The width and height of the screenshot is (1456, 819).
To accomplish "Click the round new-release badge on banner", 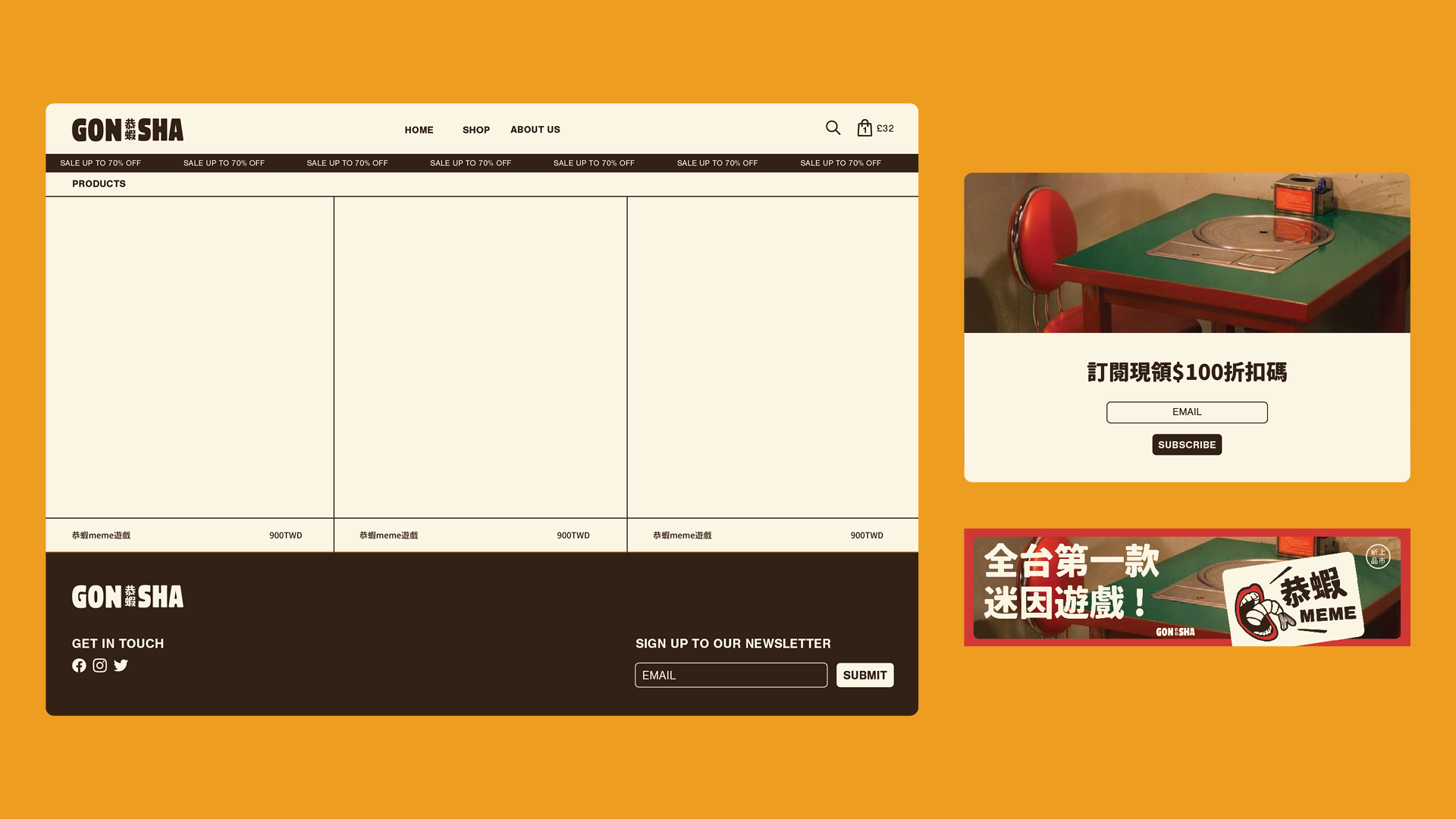I will click(1378, 557).
